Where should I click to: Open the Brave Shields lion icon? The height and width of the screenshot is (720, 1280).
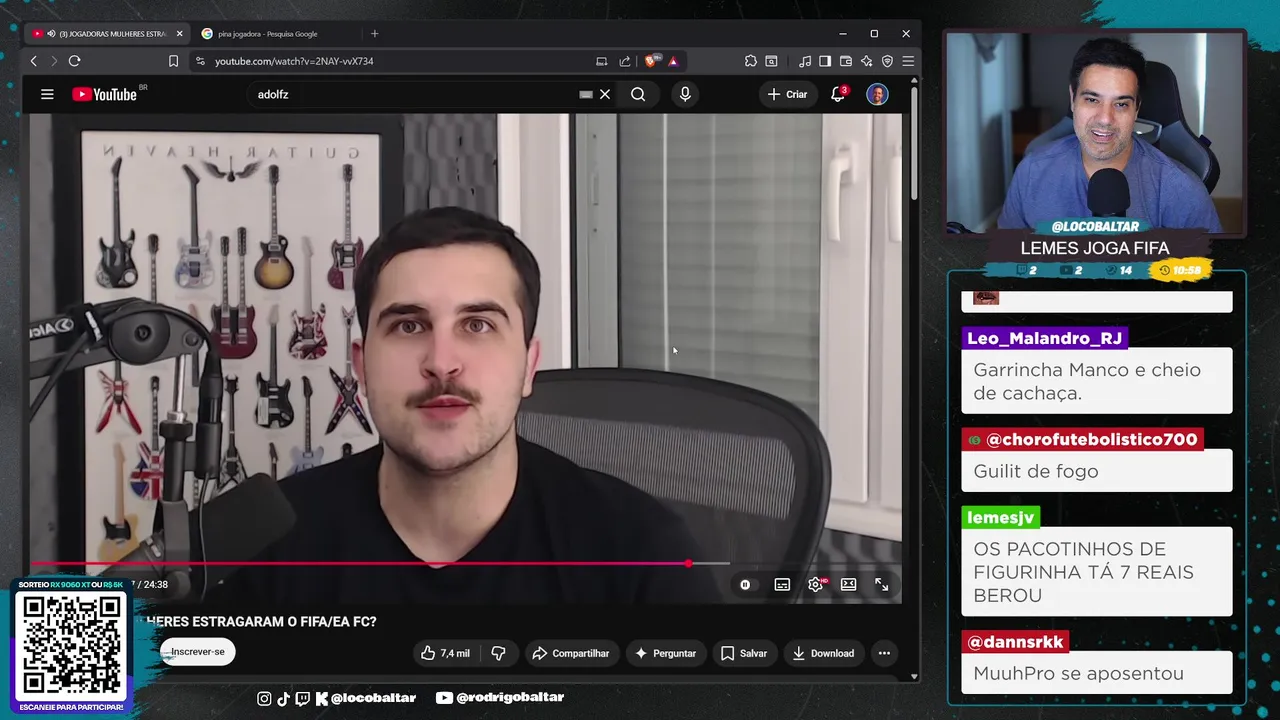pos(652,61)
